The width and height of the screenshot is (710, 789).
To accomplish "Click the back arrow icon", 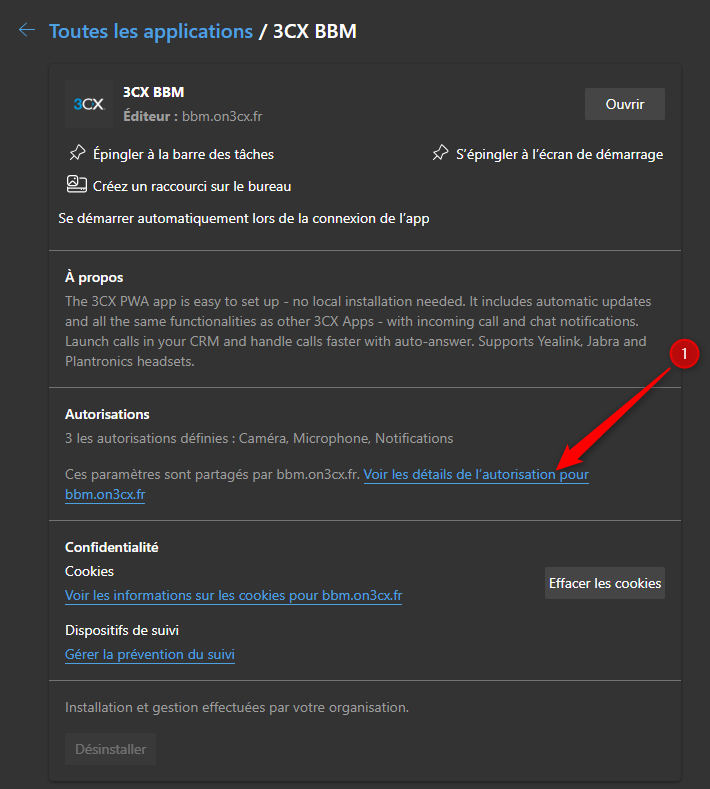I will click(x=26, y=30).
